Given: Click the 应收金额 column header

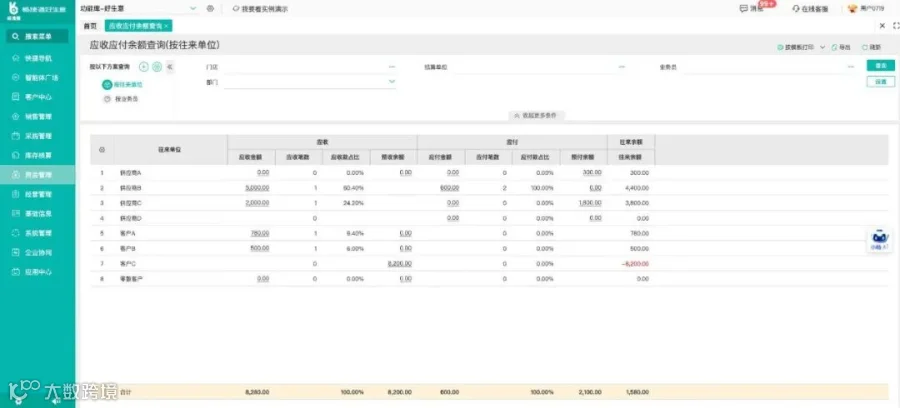Looking at the screenshot, I should (x=251, y=157).
